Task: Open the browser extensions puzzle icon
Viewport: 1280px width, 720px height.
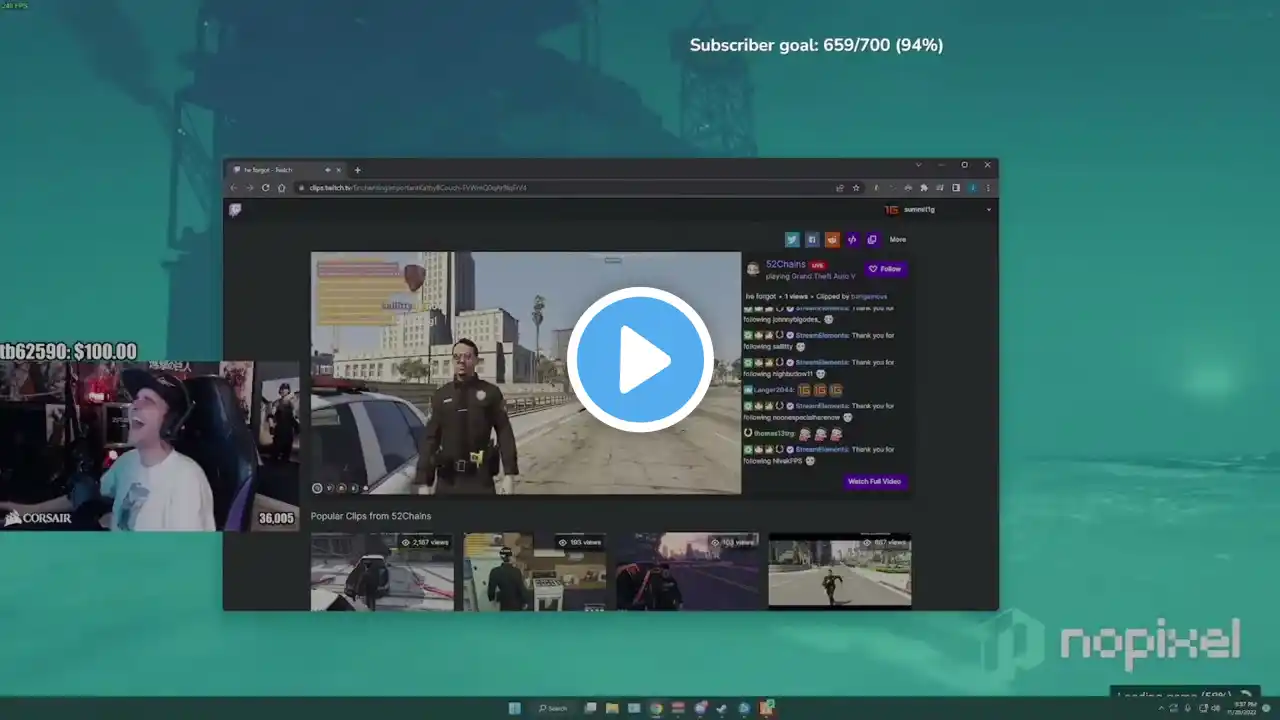Action: coord(924,188)
